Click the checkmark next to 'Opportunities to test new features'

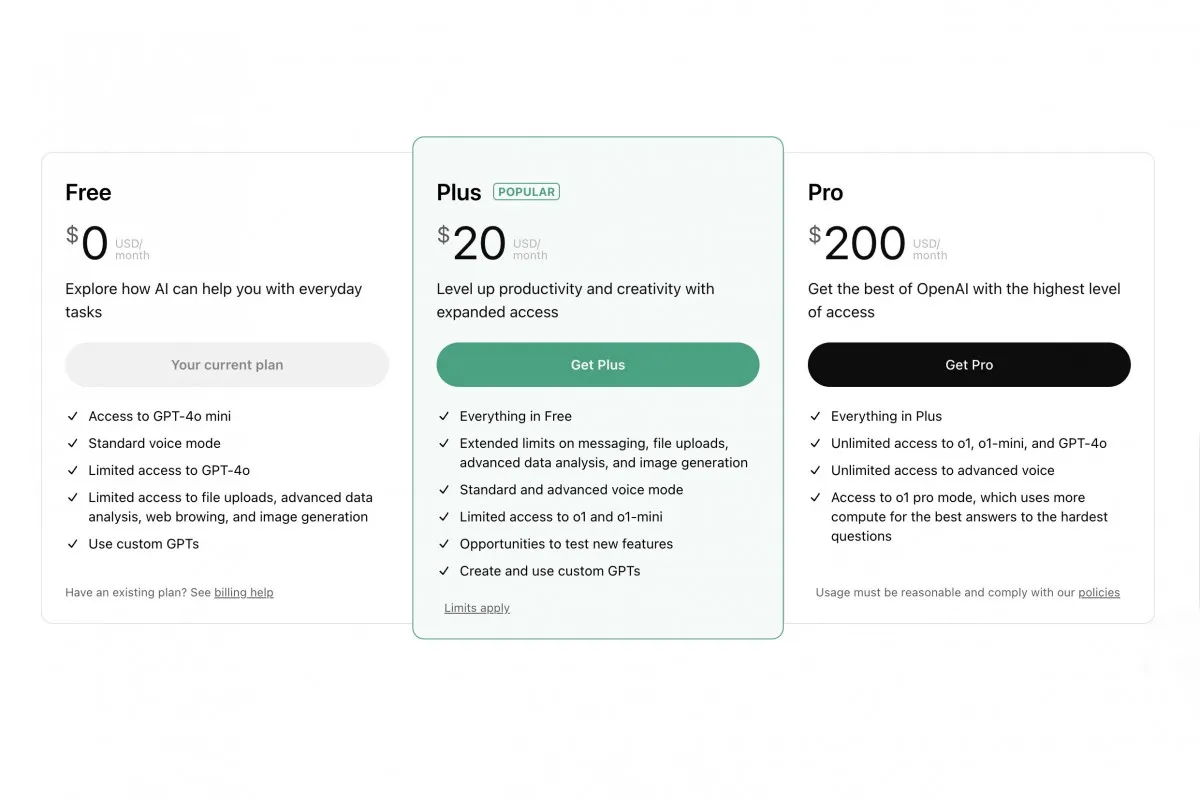click(x=443, y=544)
